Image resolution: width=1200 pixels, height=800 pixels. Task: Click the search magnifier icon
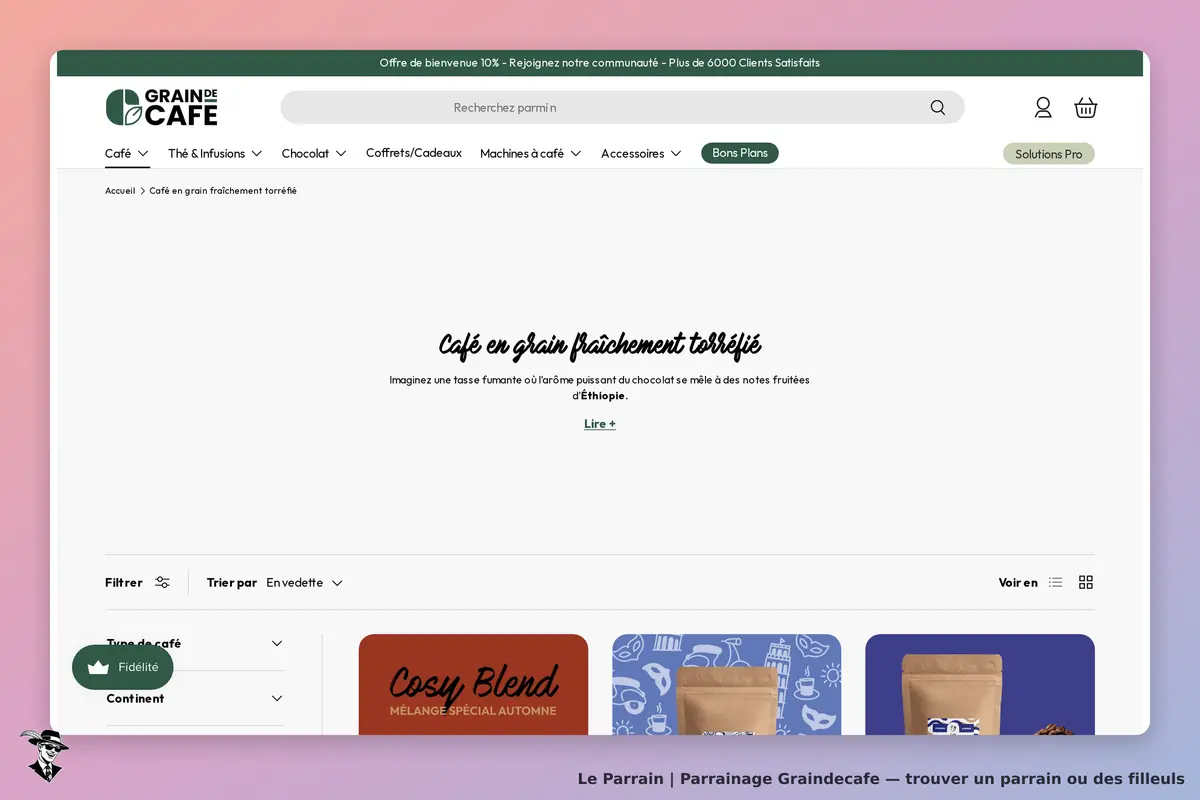[937, 107]
